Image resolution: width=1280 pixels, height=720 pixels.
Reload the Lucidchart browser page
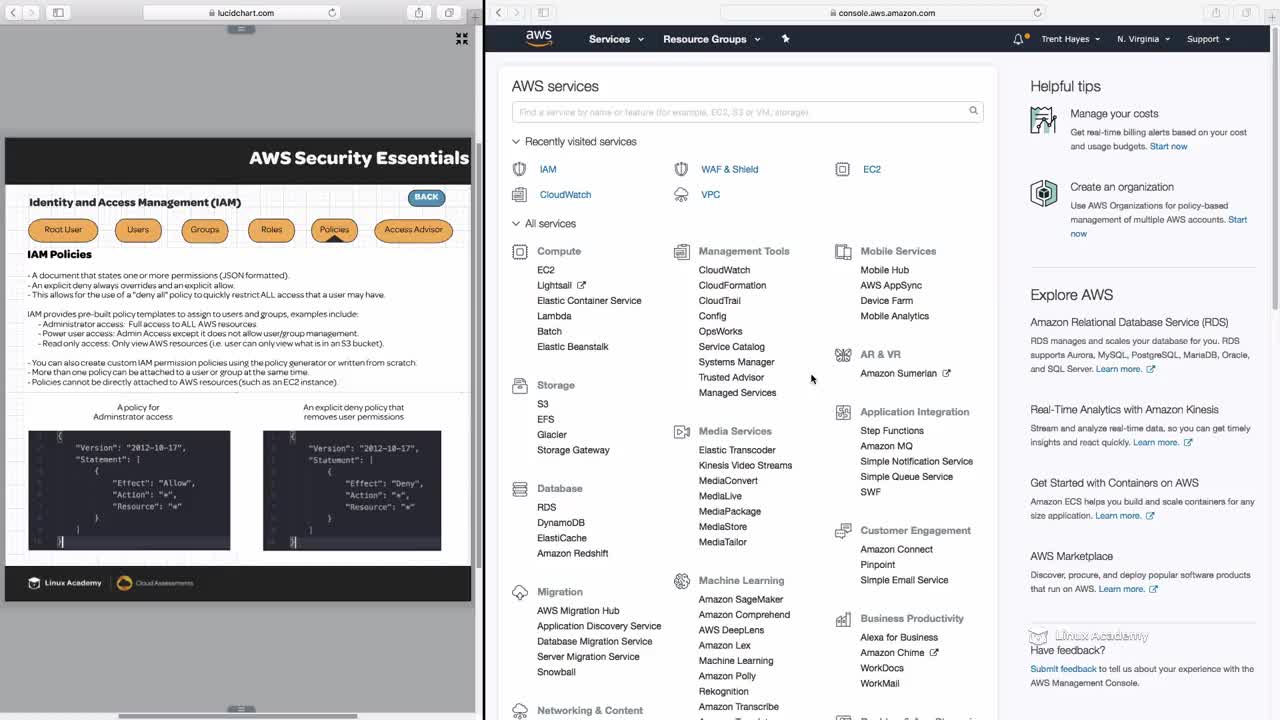coord(332,13)
